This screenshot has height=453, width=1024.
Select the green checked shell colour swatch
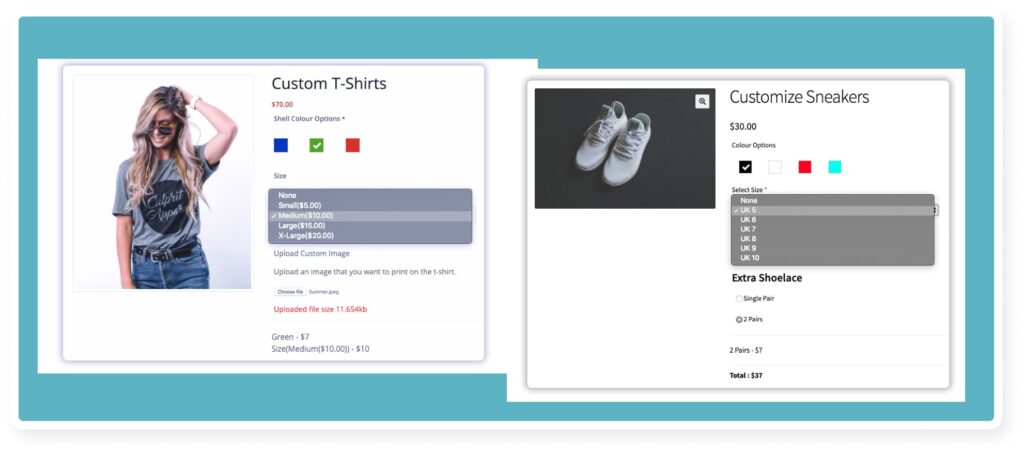tap(317, 145)
